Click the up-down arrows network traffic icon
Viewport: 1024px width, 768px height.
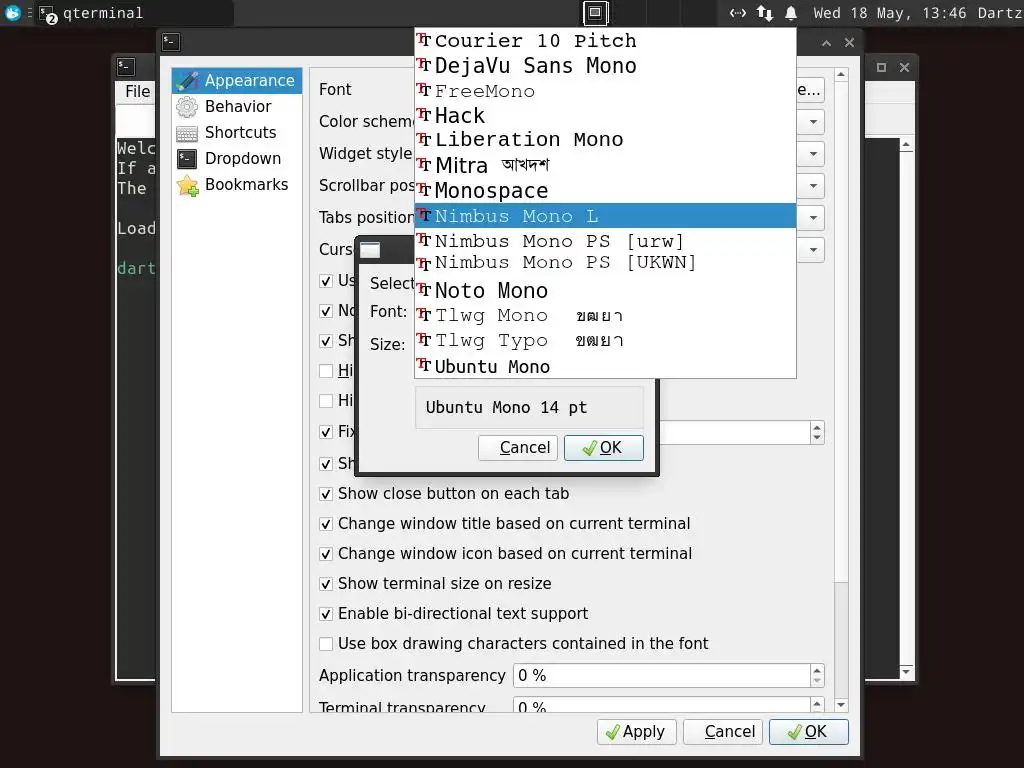(x=764, y=13)
